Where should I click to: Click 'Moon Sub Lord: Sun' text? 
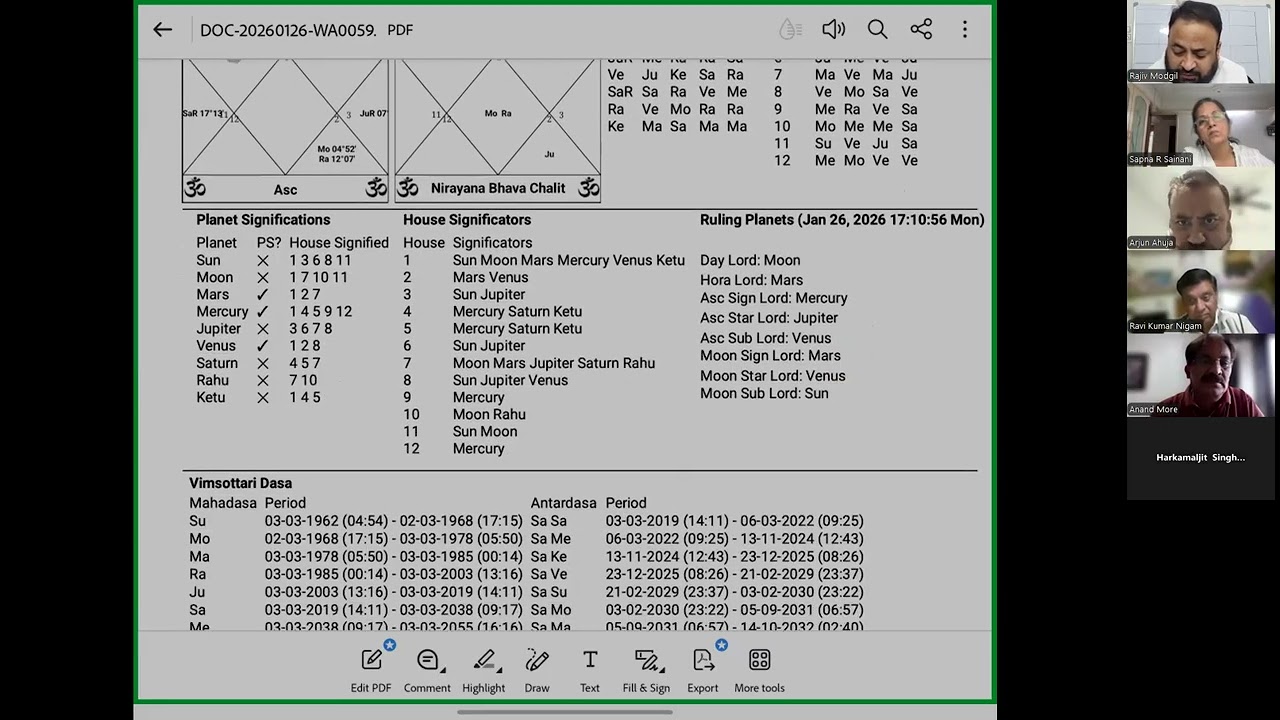pos(764,393)
